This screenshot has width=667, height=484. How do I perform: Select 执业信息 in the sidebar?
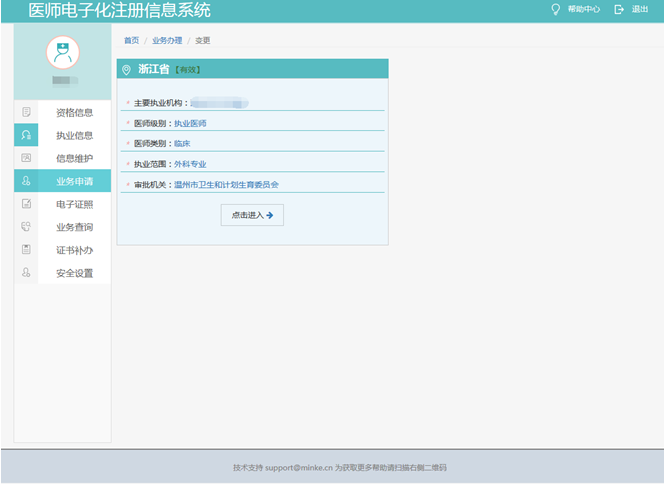coord(74,135)
